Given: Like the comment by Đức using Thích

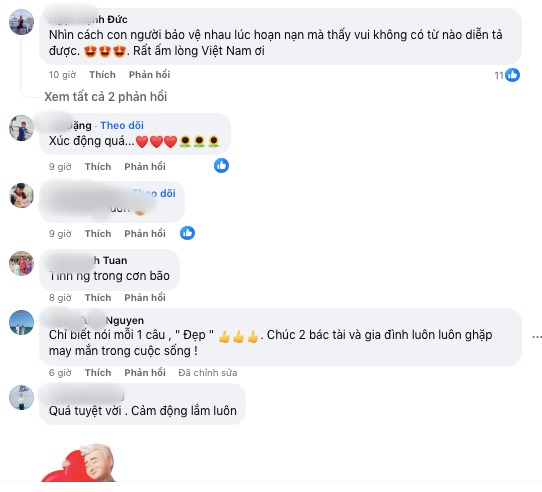Looking at the screenshot, I should [x=102, y=75].
